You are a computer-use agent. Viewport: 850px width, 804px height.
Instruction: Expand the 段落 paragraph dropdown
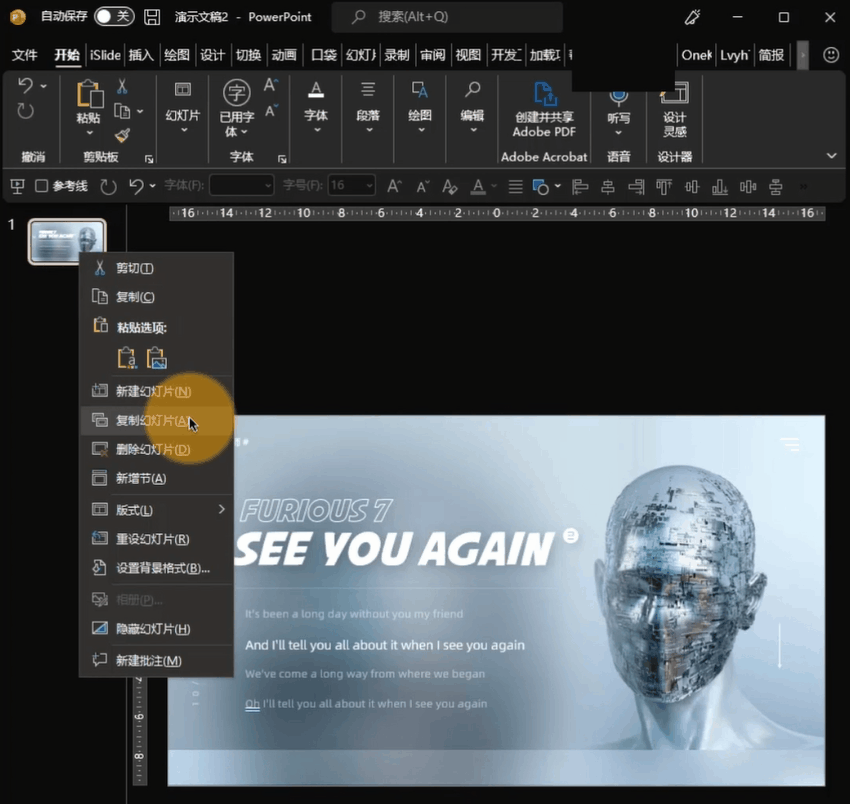369,130
